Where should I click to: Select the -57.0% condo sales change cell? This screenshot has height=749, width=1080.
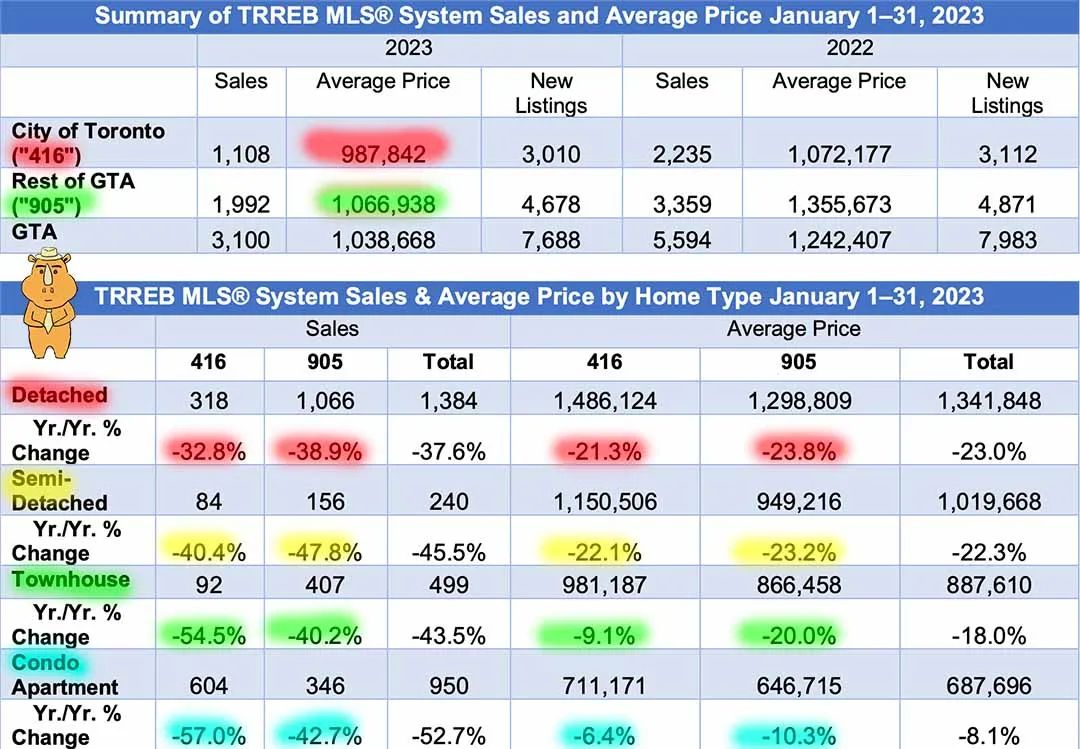click(x=207, y=736)
